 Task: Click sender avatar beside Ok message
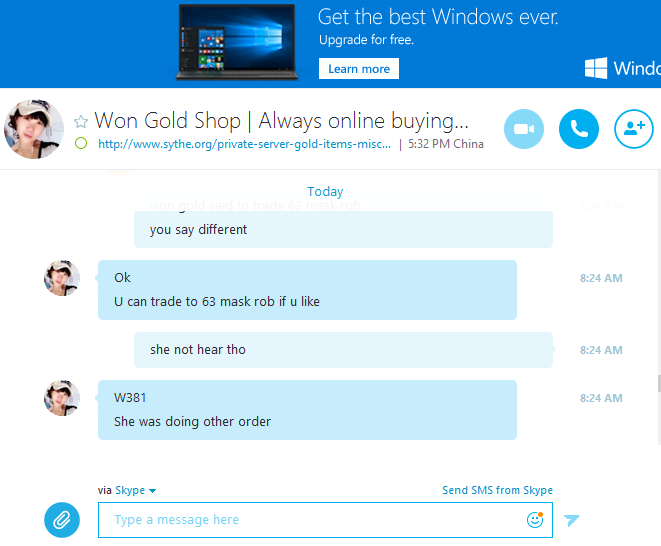[62, 278]
